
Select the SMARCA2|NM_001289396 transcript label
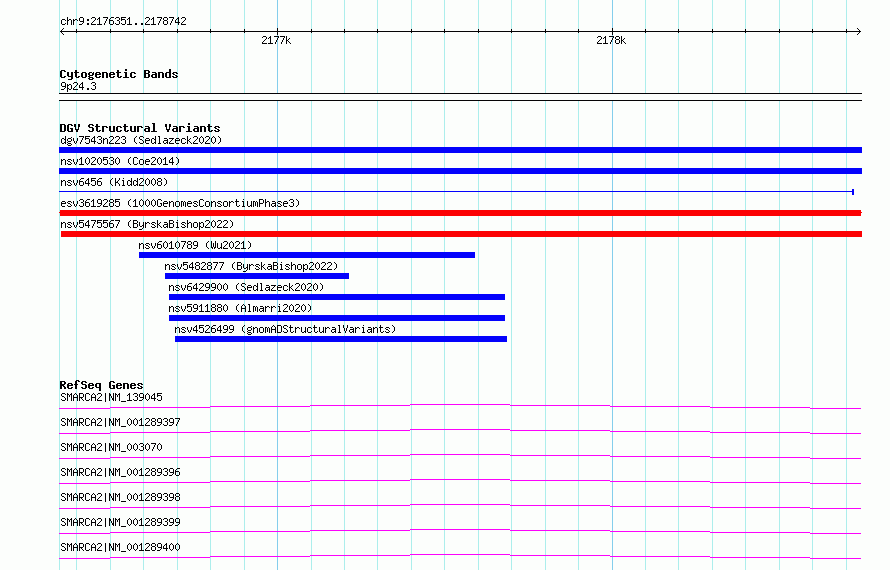[x=120, y=472]
